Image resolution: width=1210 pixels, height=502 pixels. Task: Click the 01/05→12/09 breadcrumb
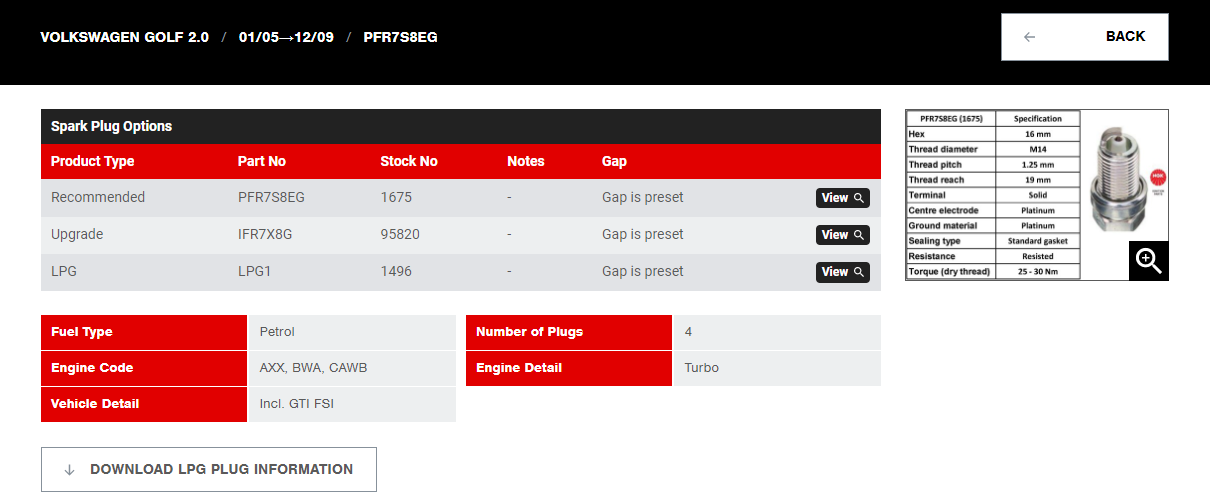point(286,37)
